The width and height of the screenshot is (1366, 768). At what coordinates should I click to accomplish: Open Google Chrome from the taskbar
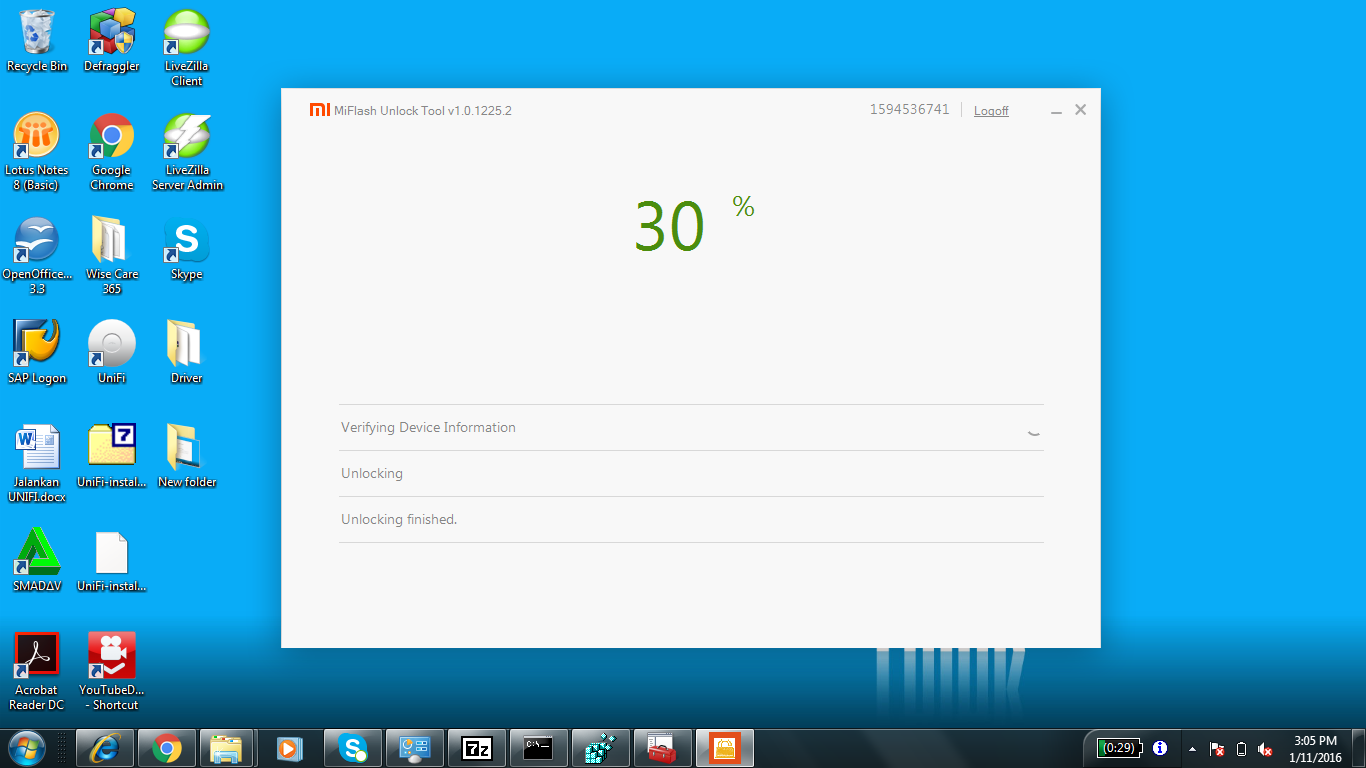pyautogui.click(x=166, y=748)
